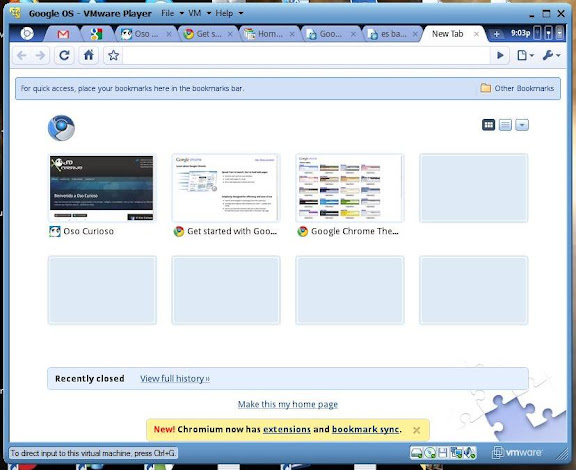
Task: Switch to the Google pinned tab
Action: click(x=96, y=34)
